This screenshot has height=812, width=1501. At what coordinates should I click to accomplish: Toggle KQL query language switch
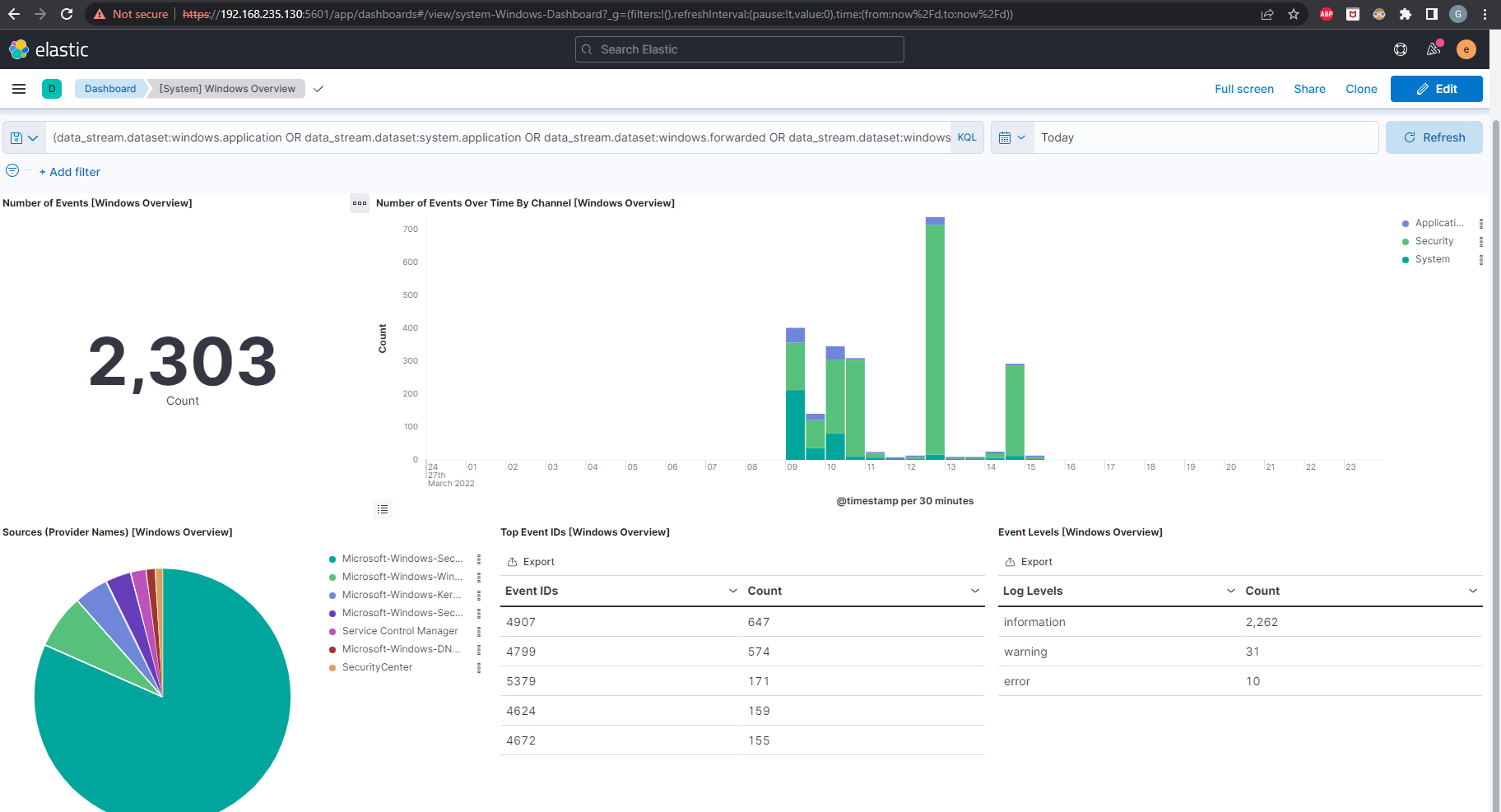click(x=967, y=137)
